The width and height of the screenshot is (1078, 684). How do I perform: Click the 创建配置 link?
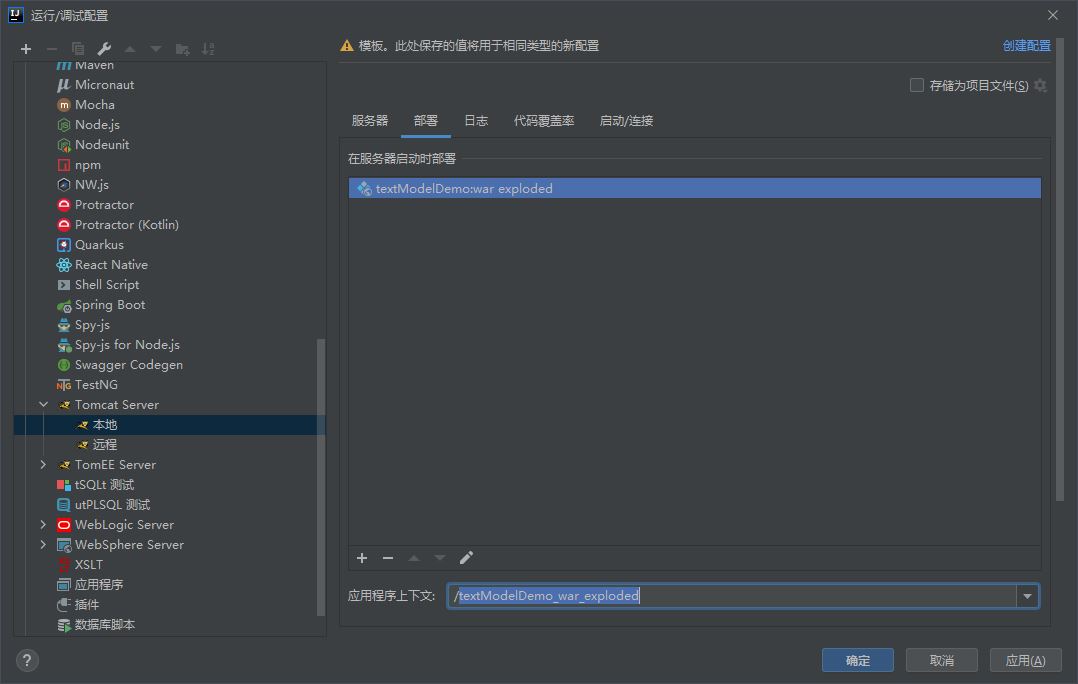click(x=1026, y=45)
